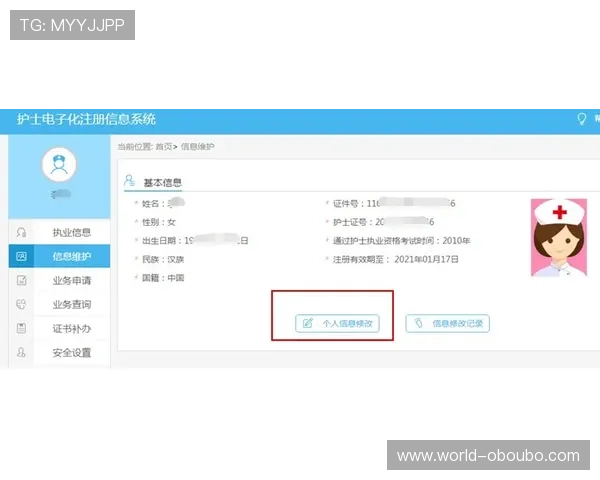The width and height of the screenshot is (600, 480).
Task: Click 通过护士执业资格考试时间 2010年 text
Action: pyautogui.click(x=401, y=241)
